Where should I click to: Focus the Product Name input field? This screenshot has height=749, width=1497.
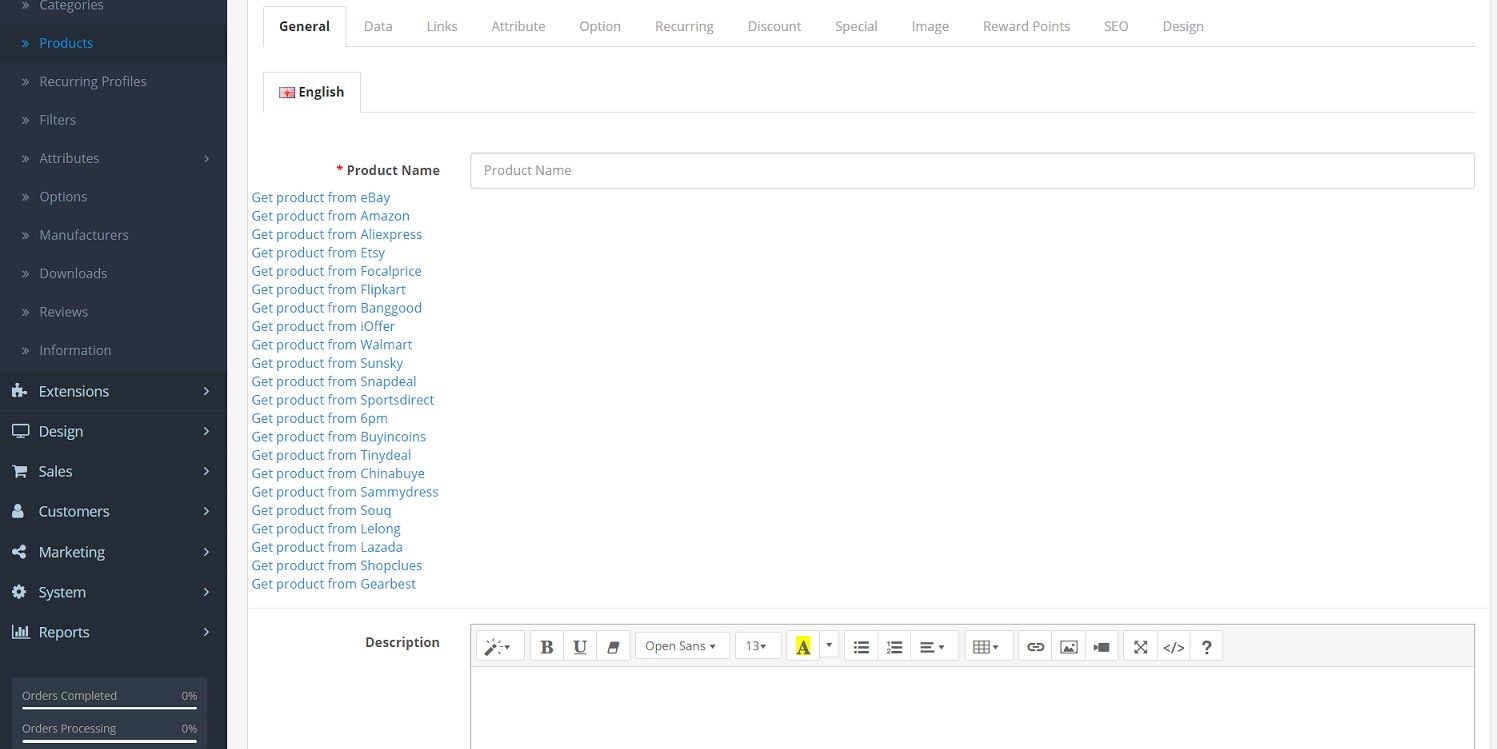click(x=972, y=170)
